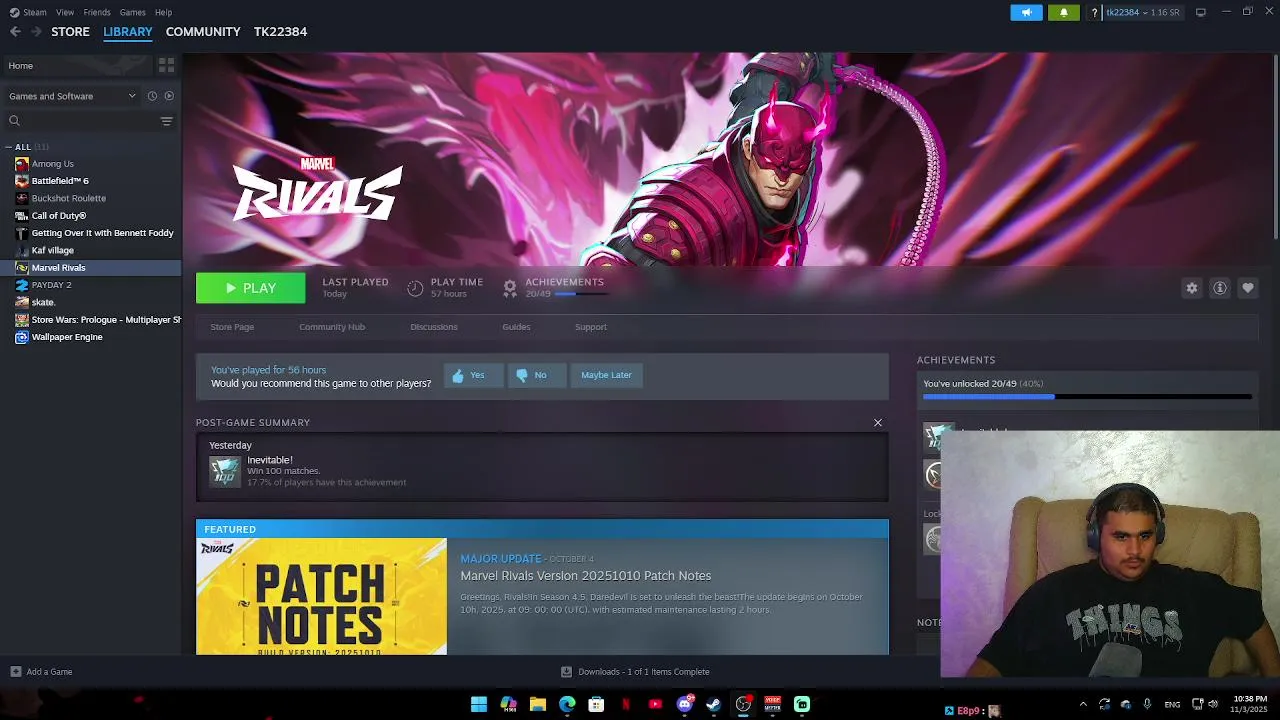Open the View menu
1280x720 pixels.
(65, 12)
